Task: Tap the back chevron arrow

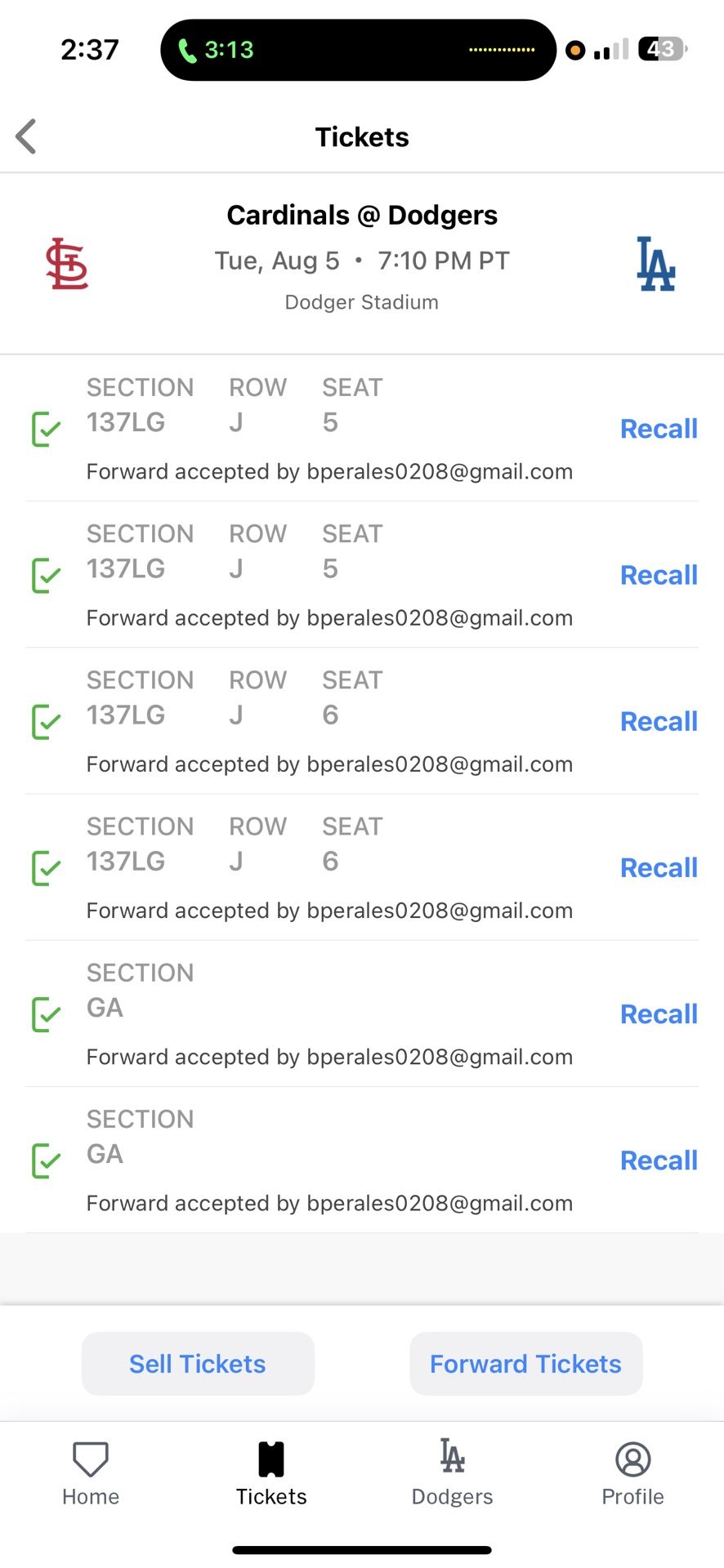Action: coord(27,136)
